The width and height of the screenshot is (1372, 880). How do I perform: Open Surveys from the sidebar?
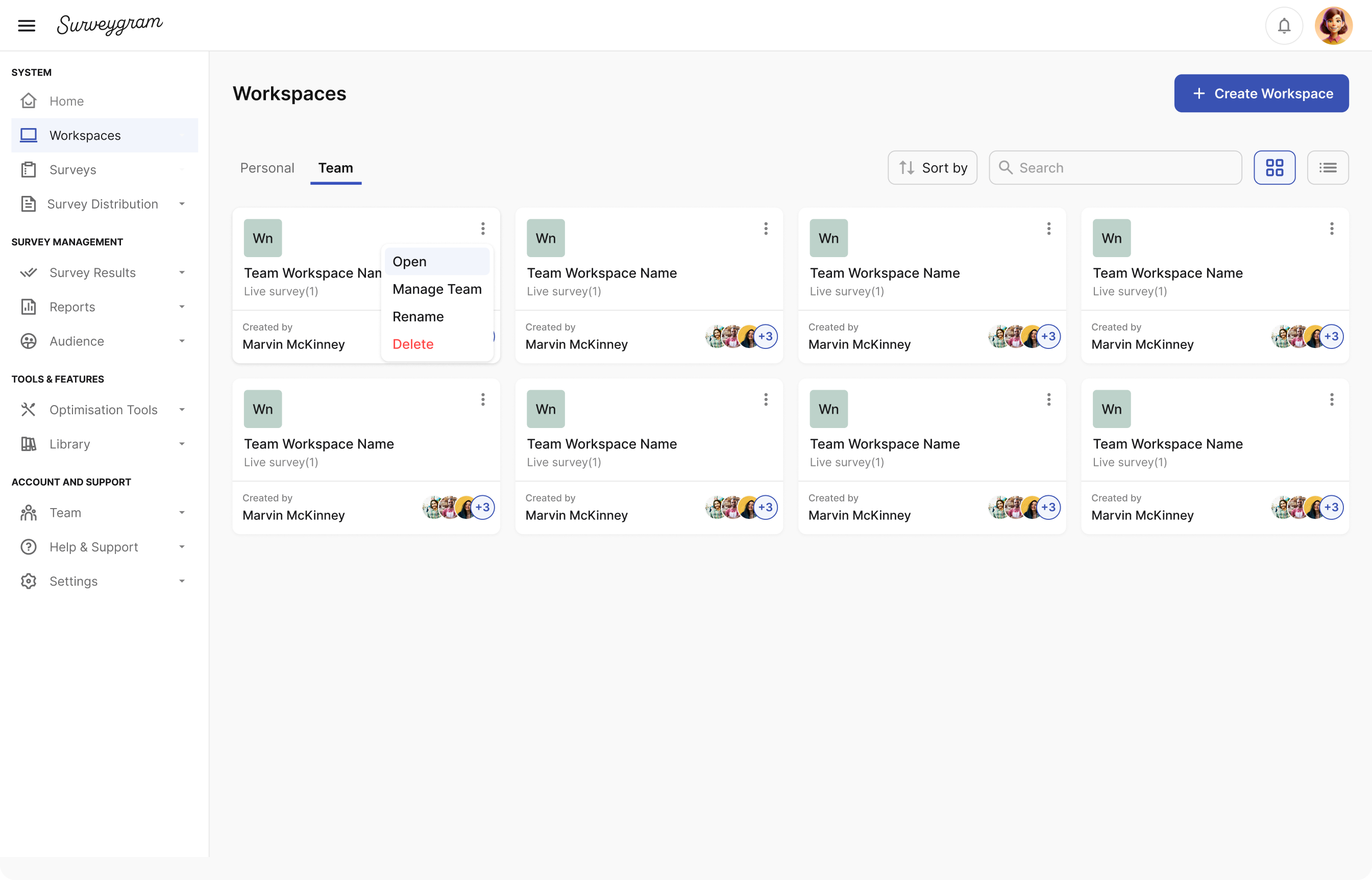click(x=72, y=170)
